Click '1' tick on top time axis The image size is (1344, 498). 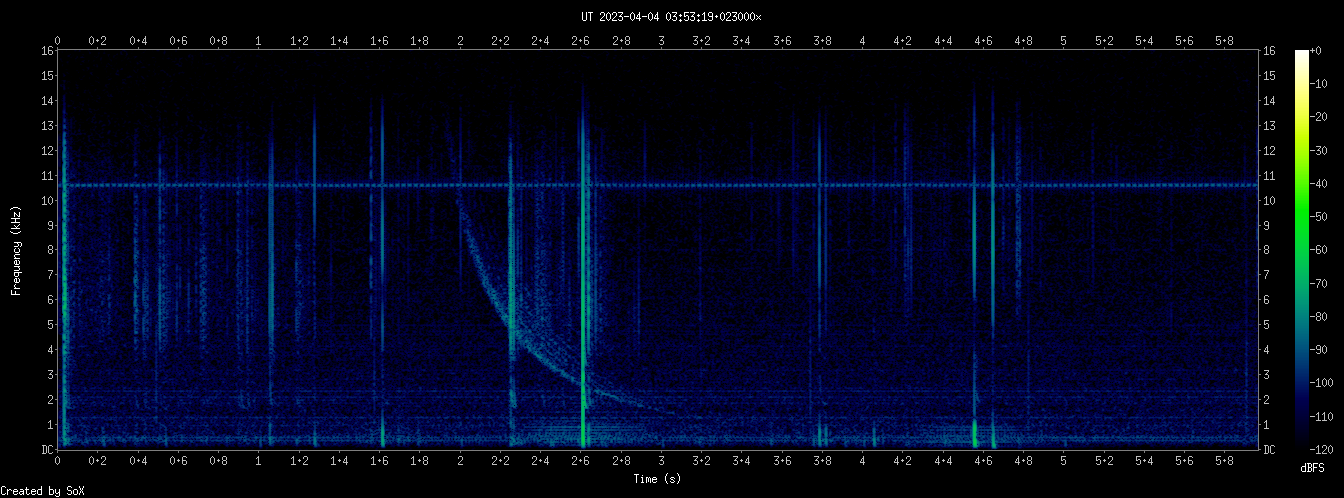click(259, 41)
